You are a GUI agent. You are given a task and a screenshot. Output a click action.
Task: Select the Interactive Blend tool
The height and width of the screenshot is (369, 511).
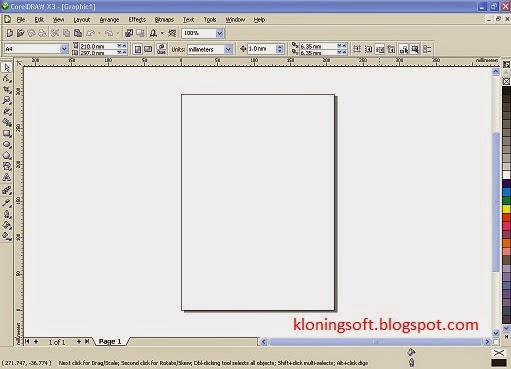[x=7, y=190]
